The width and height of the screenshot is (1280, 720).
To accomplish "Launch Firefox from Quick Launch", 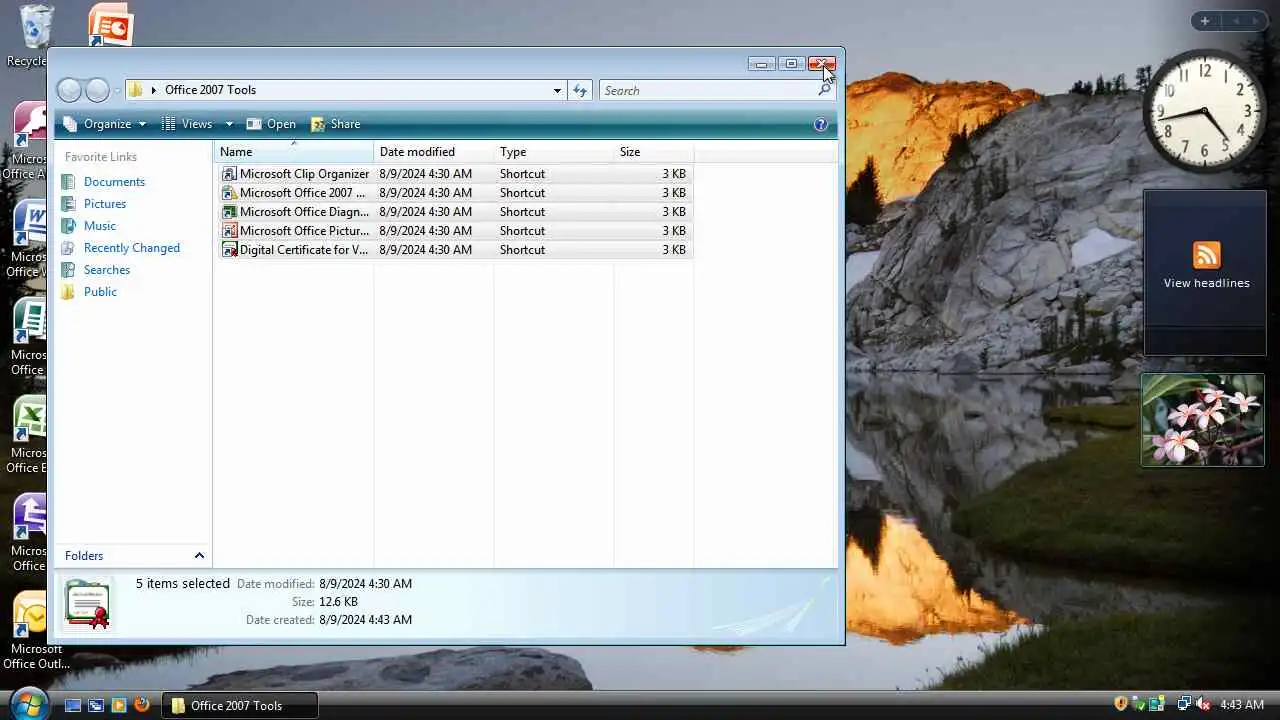I will click(x=142, y=705).
